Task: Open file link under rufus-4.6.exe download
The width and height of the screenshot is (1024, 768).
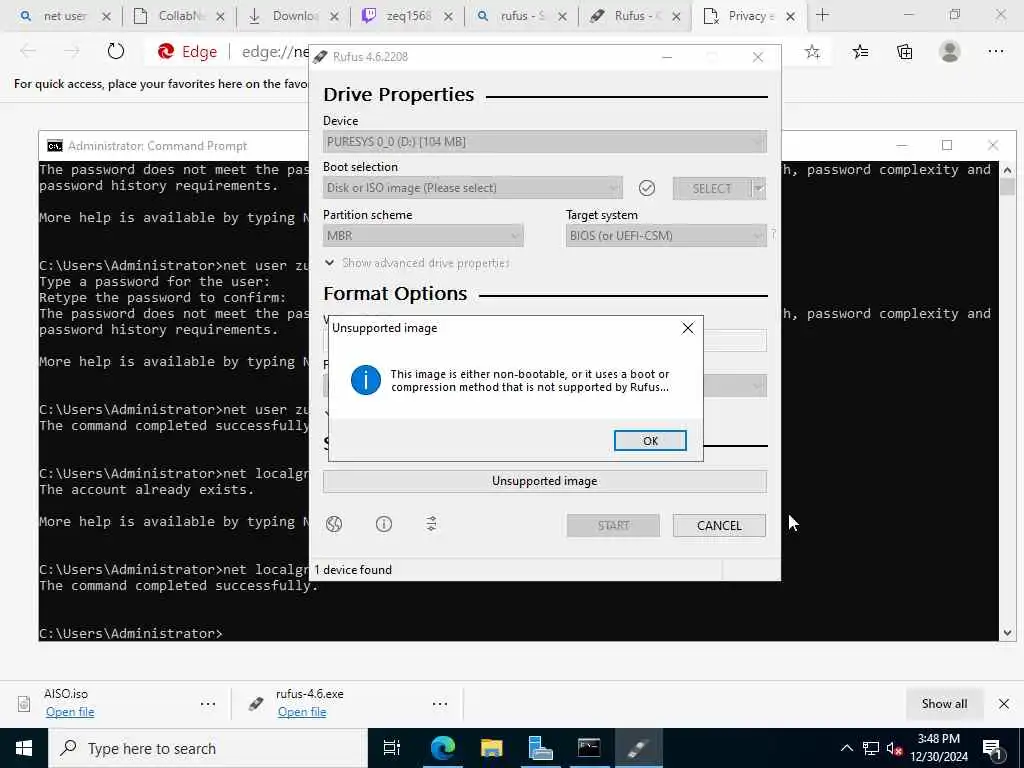Action: click(302, 712)
